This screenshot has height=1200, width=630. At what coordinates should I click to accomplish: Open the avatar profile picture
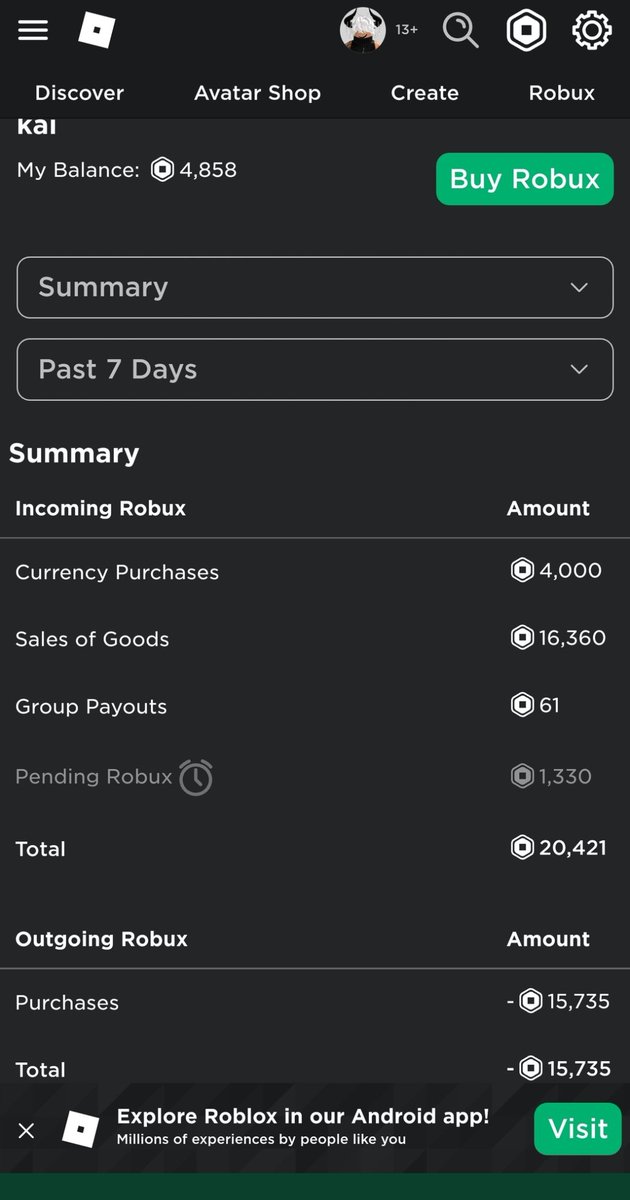pyautogui.click(x=362, y=30)
